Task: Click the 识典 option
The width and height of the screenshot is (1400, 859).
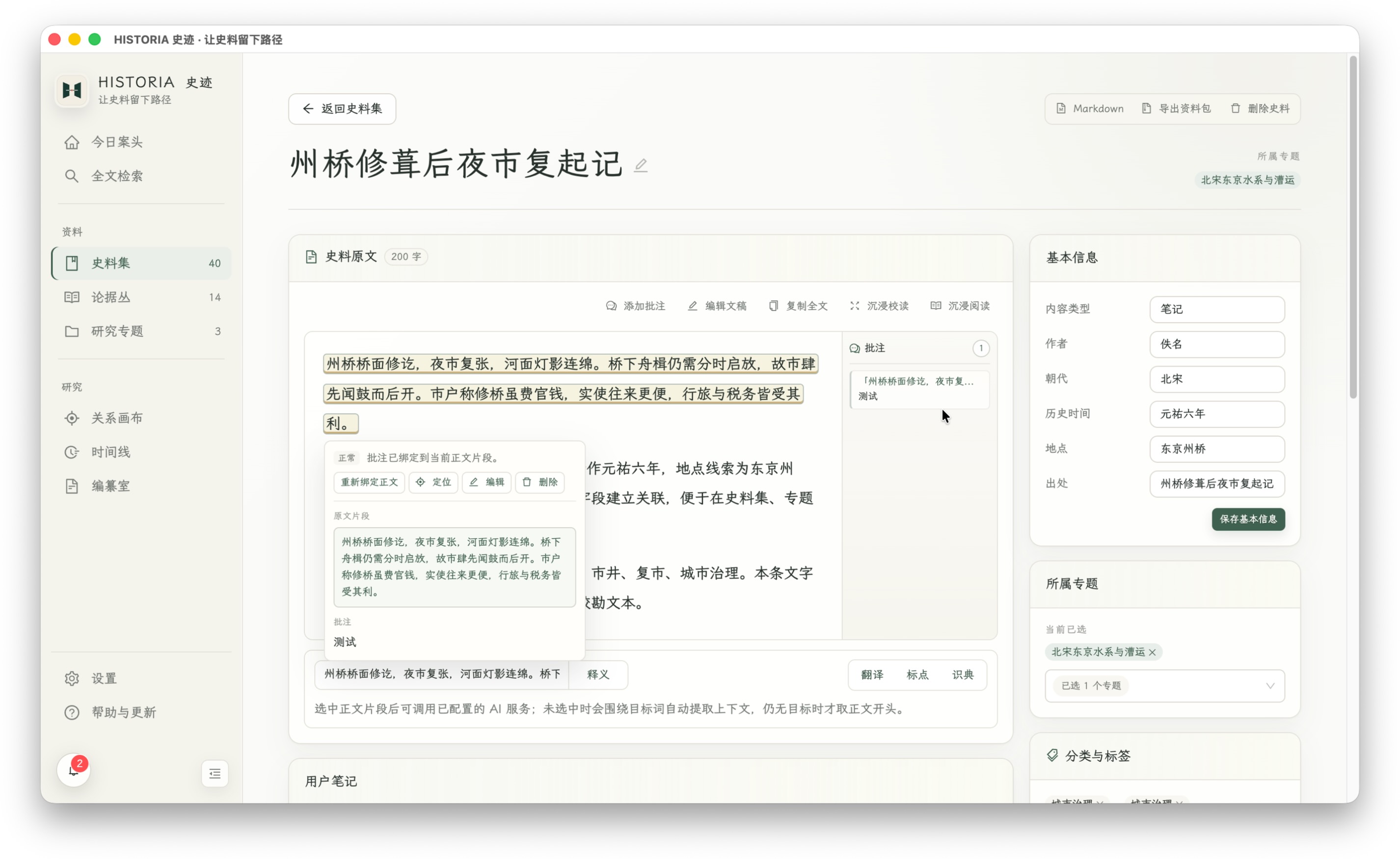Action: (963, 674)
